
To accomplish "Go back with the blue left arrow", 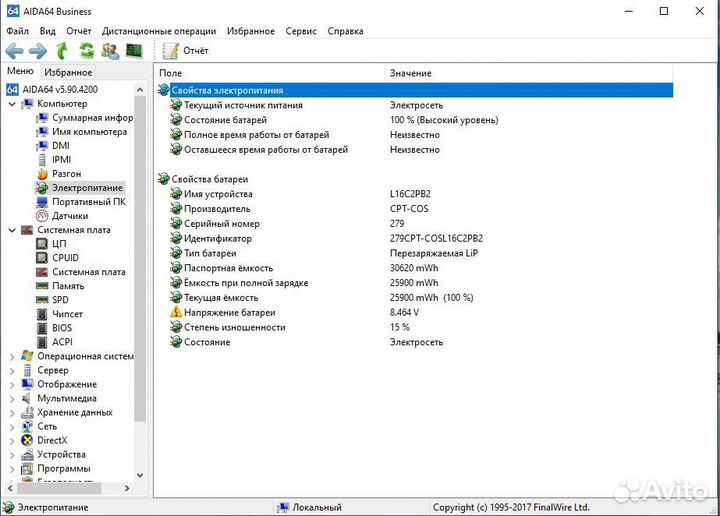I will click(x=14, y=50).
